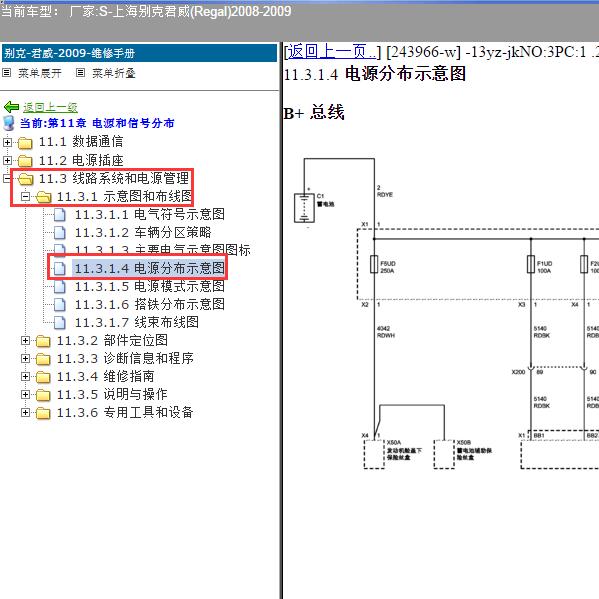Open 11.3.5 说明与操作 folder
599x599 pixels.
(112, 394)
